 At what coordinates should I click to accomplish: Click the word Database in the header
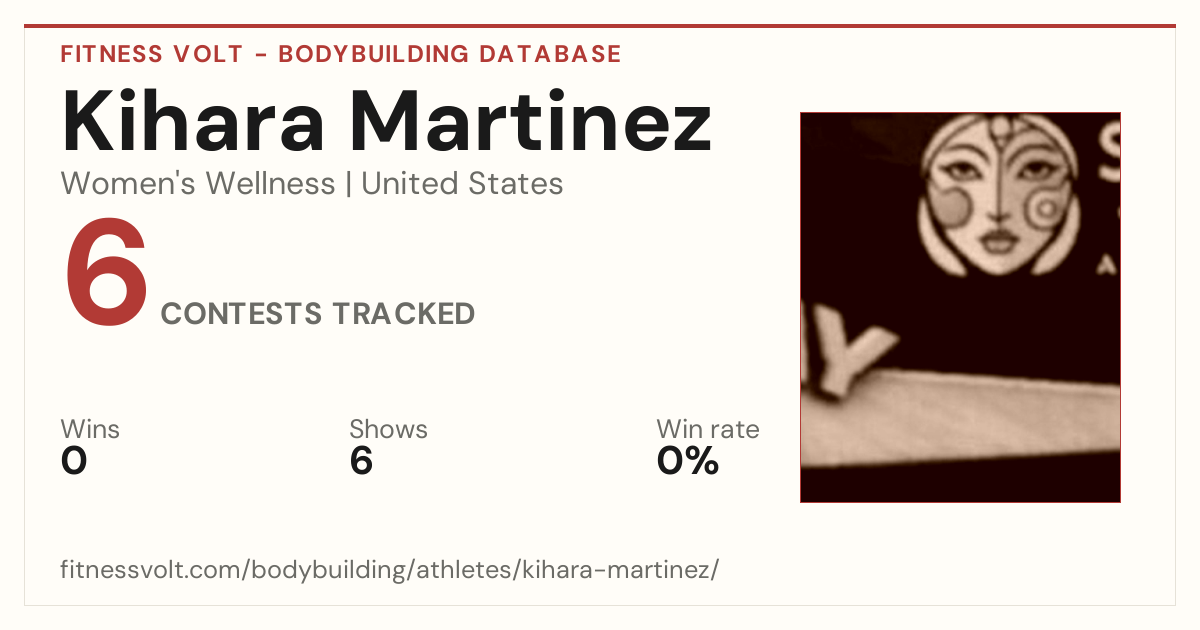click(549, 54)
